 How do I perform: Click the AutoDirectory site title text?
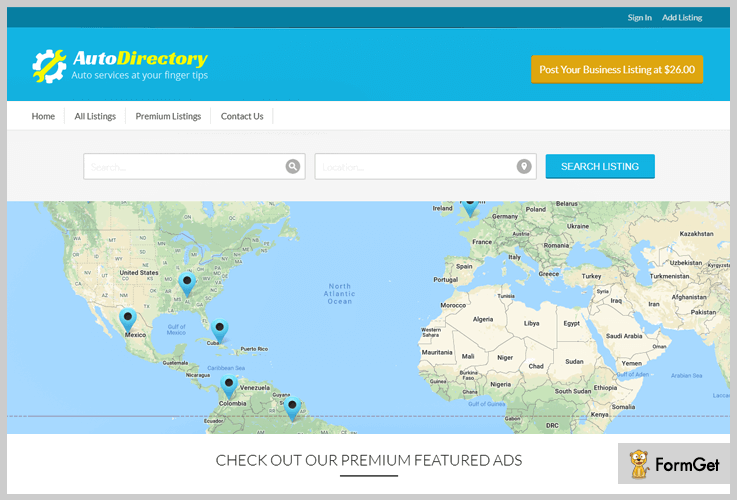[x=140, y=58]
